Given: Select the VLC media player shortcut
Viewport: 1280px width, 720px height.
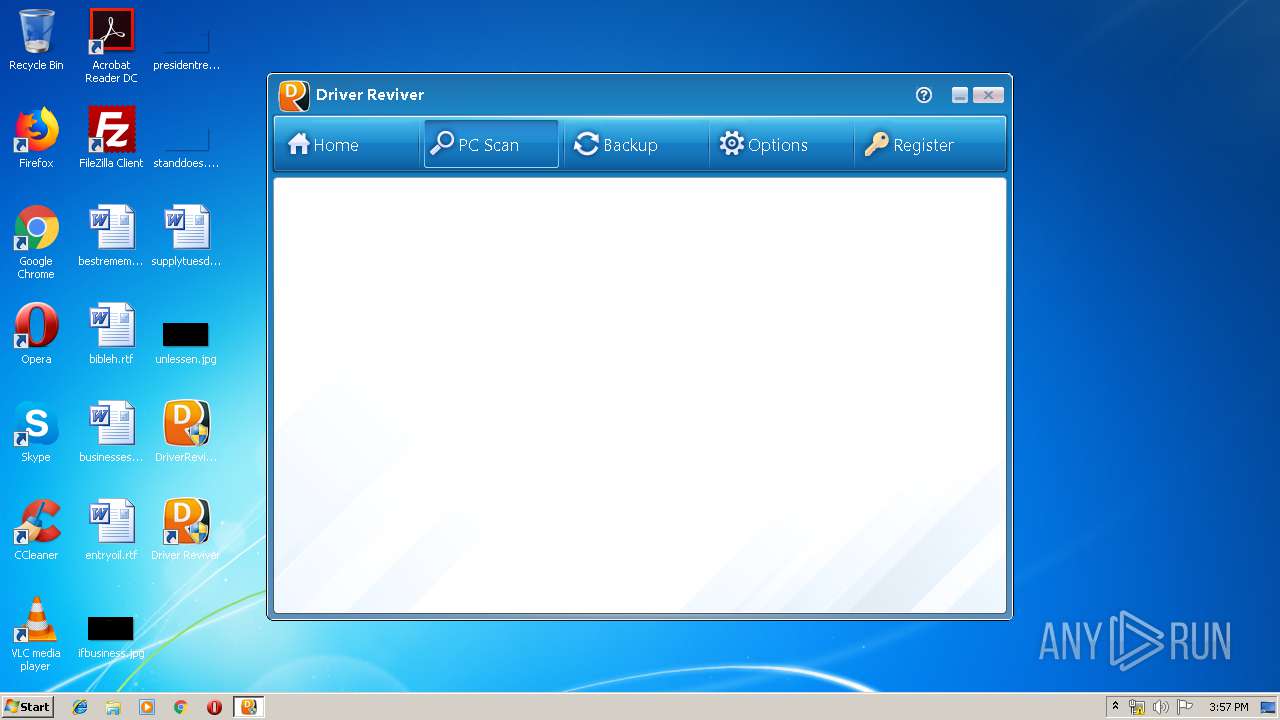Looking at the screenshot, I should (36, 634).
